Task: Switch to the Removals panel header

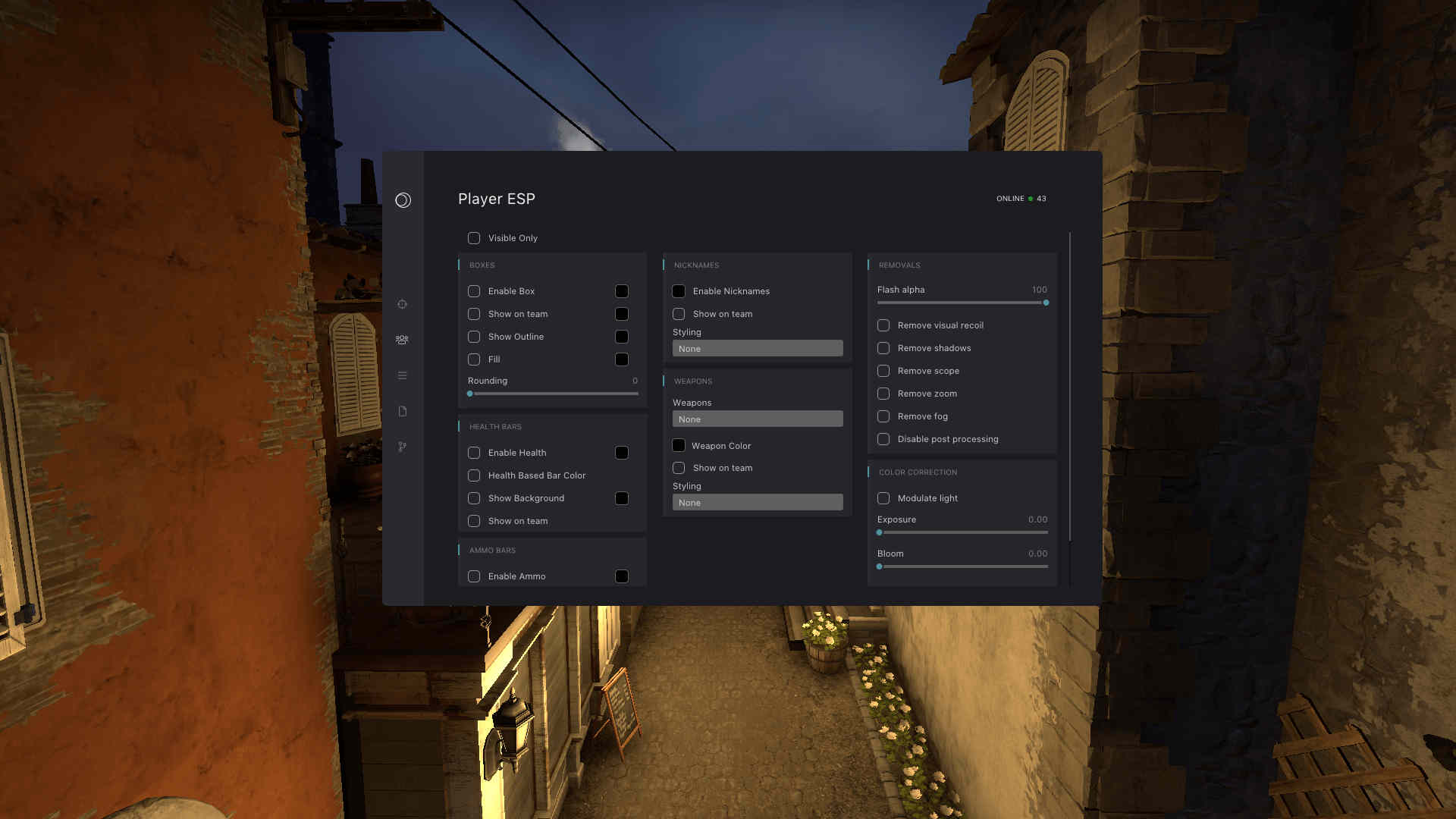Action: [899, 265]
